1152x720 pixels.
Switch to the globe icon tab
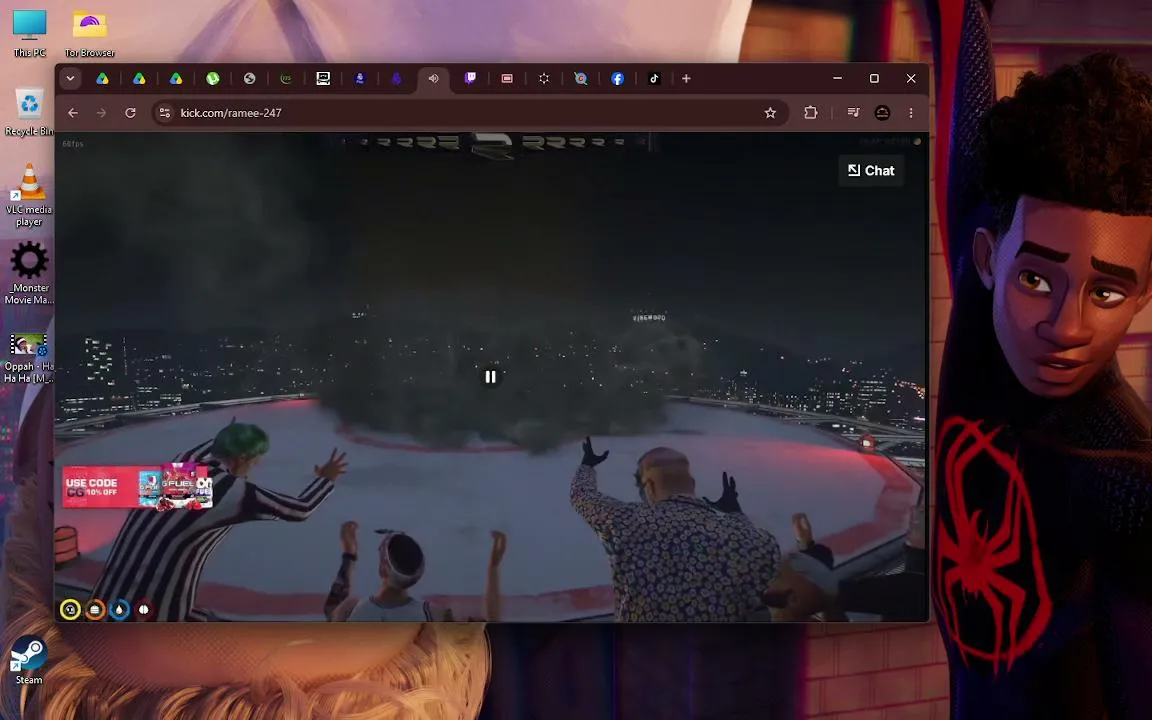250,79
